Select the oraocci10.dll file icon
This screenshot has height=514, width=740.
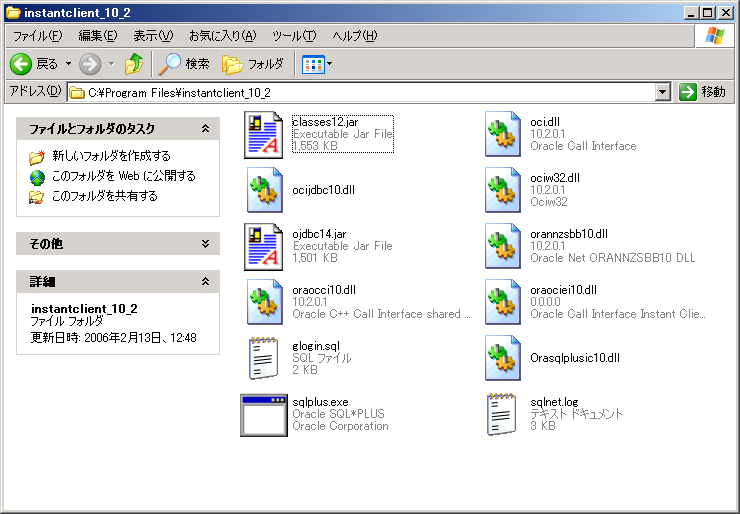[265, 302]
